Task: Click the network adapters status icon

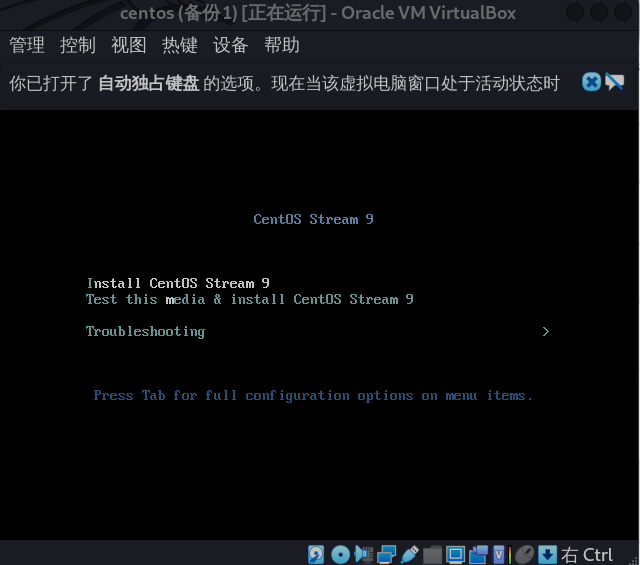Action: click(386, 554)
